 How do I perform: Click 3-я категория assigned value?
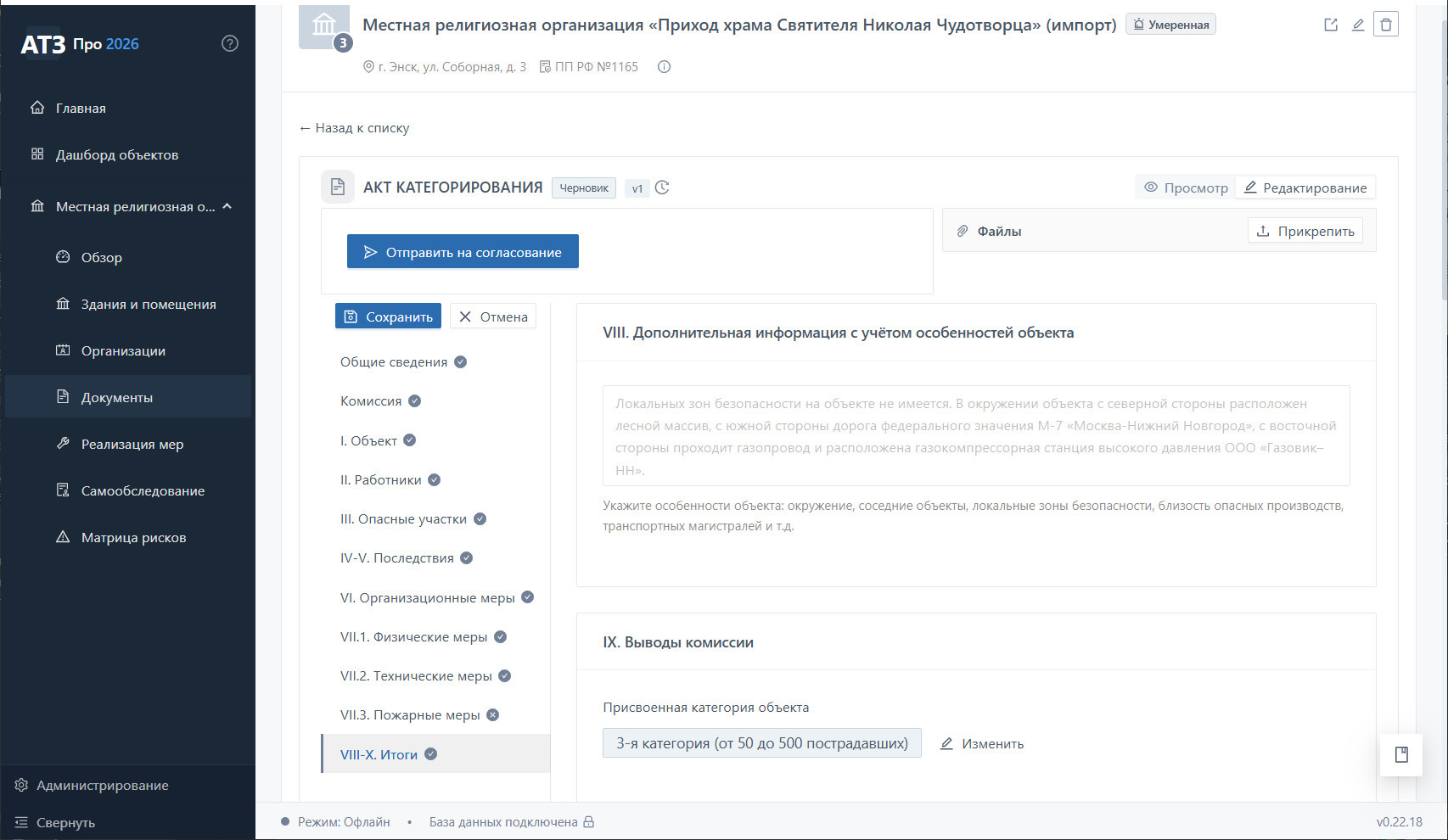click(762, 743)
